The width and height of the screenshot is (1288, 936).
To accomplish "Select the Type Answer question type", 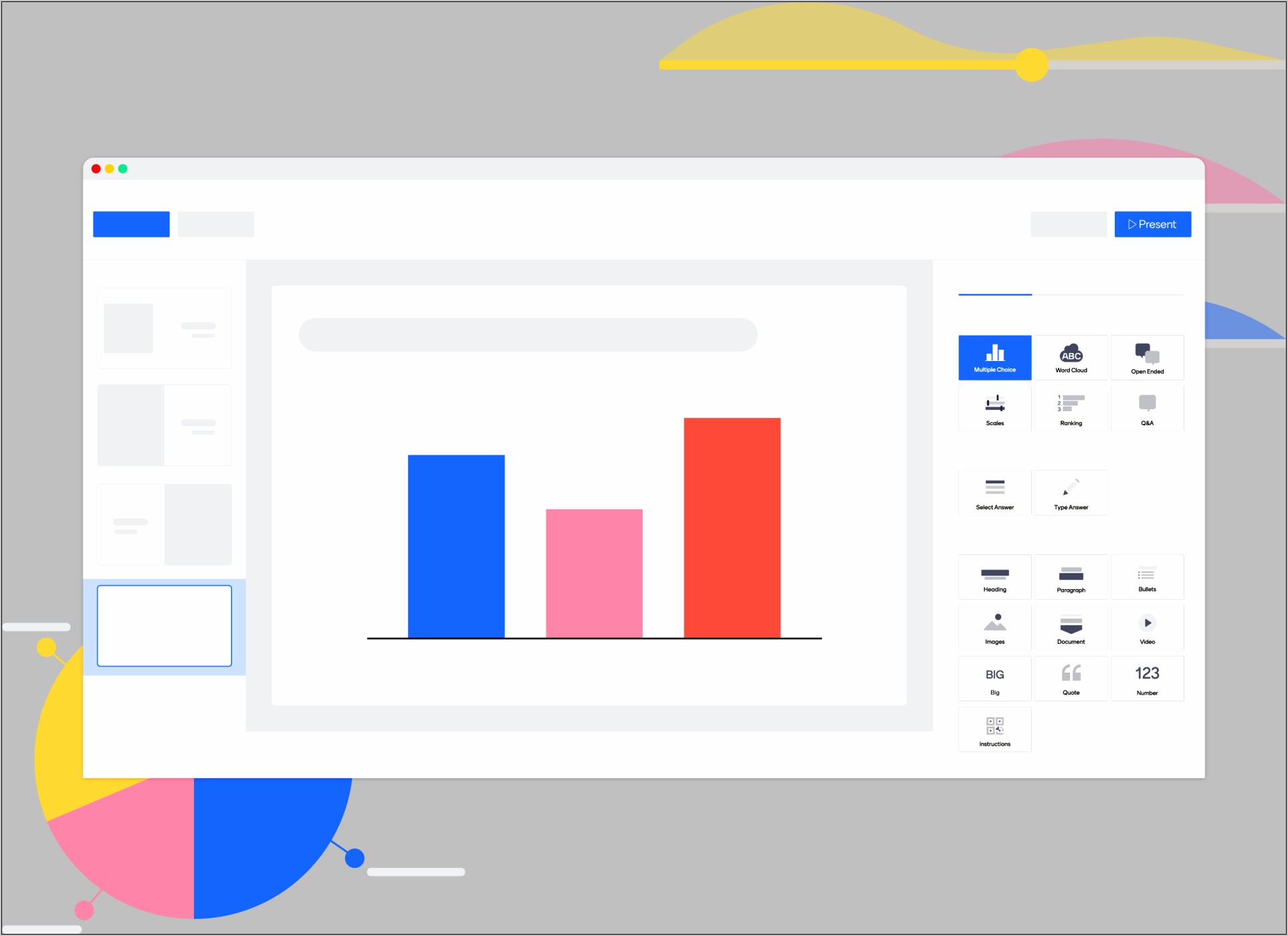I will 1068,492.
